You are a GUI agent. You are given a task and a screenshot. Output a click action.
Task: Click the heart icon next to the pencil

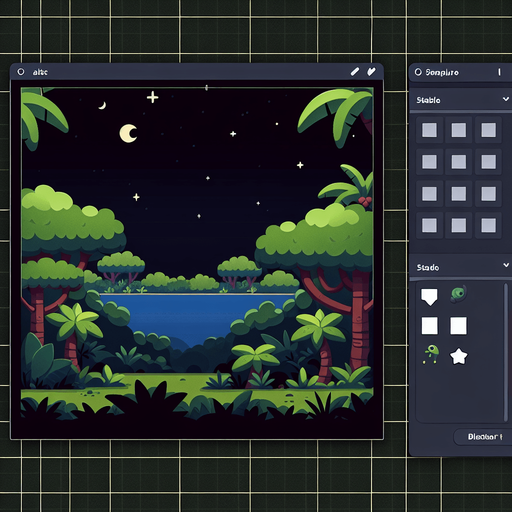point(371,72)
